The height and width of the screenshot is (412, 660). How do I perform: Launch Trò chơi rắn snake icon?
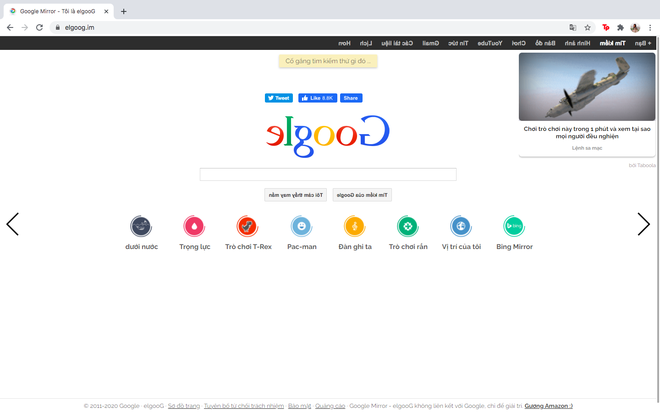pos(407,226)
